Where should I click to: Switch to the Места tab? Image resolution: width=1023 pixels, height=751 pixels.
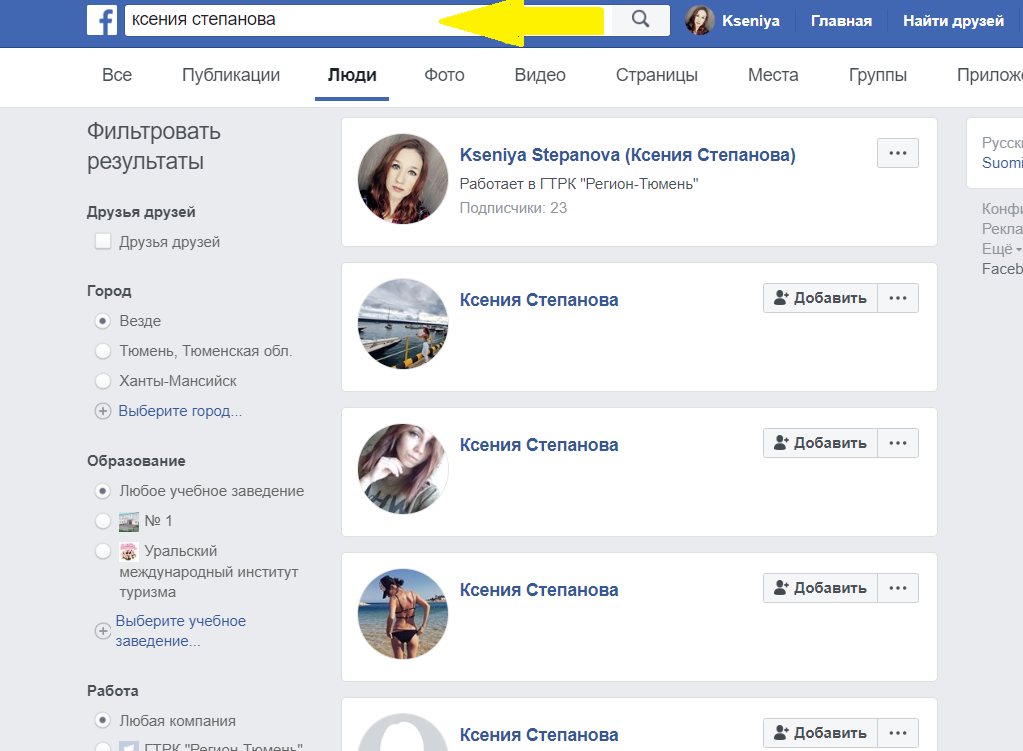pyautogui.click(x=773, y=75)
